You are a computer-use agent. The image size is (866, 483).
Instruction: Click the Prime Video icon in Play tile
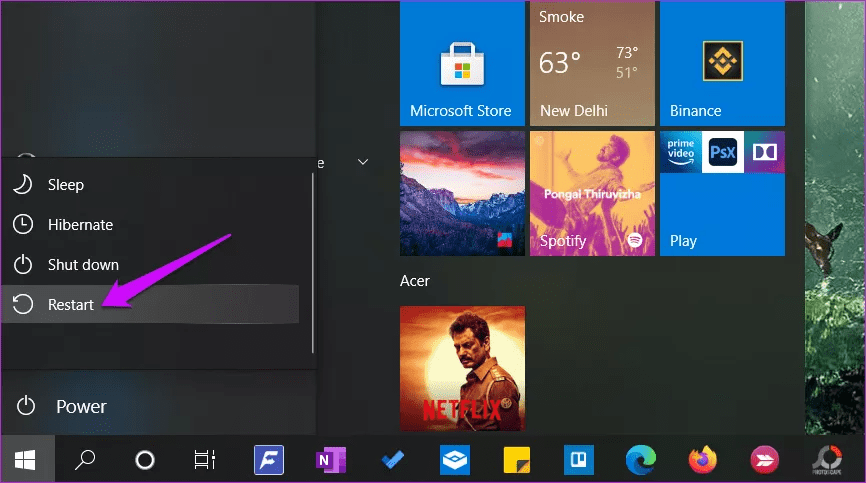coord(680,152)
